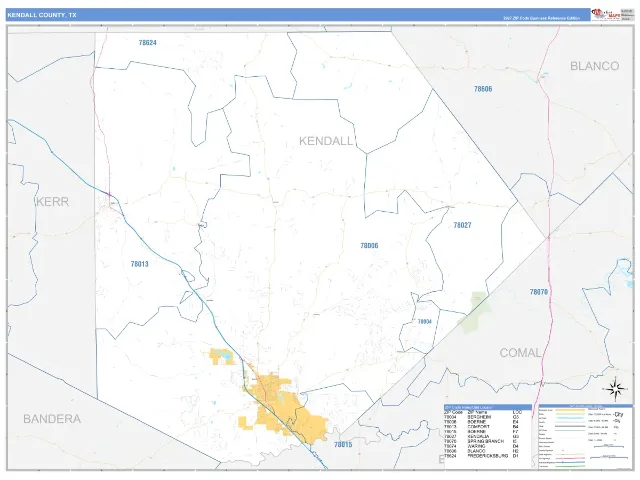Screen dimensions: 640x480
Task: Click the ZIP Code Business Reference Edition subtitle
Action: point(541,18)
